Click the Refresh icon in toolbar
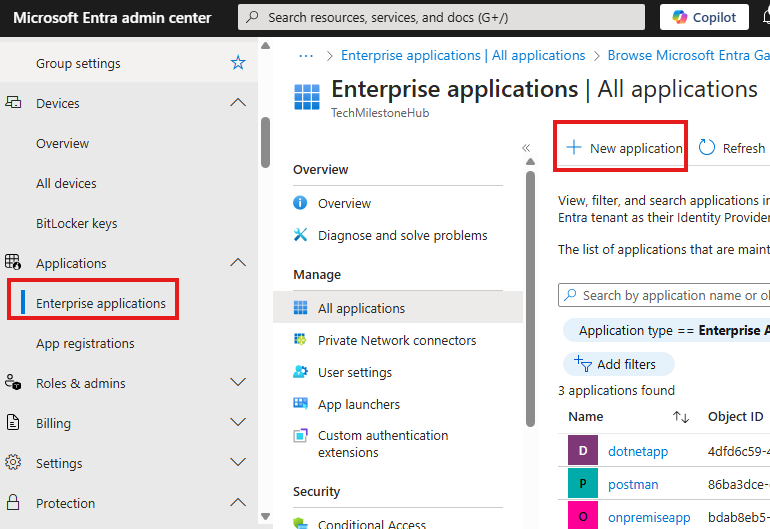Viewport: 770px width, 529px height. [707, 148]
